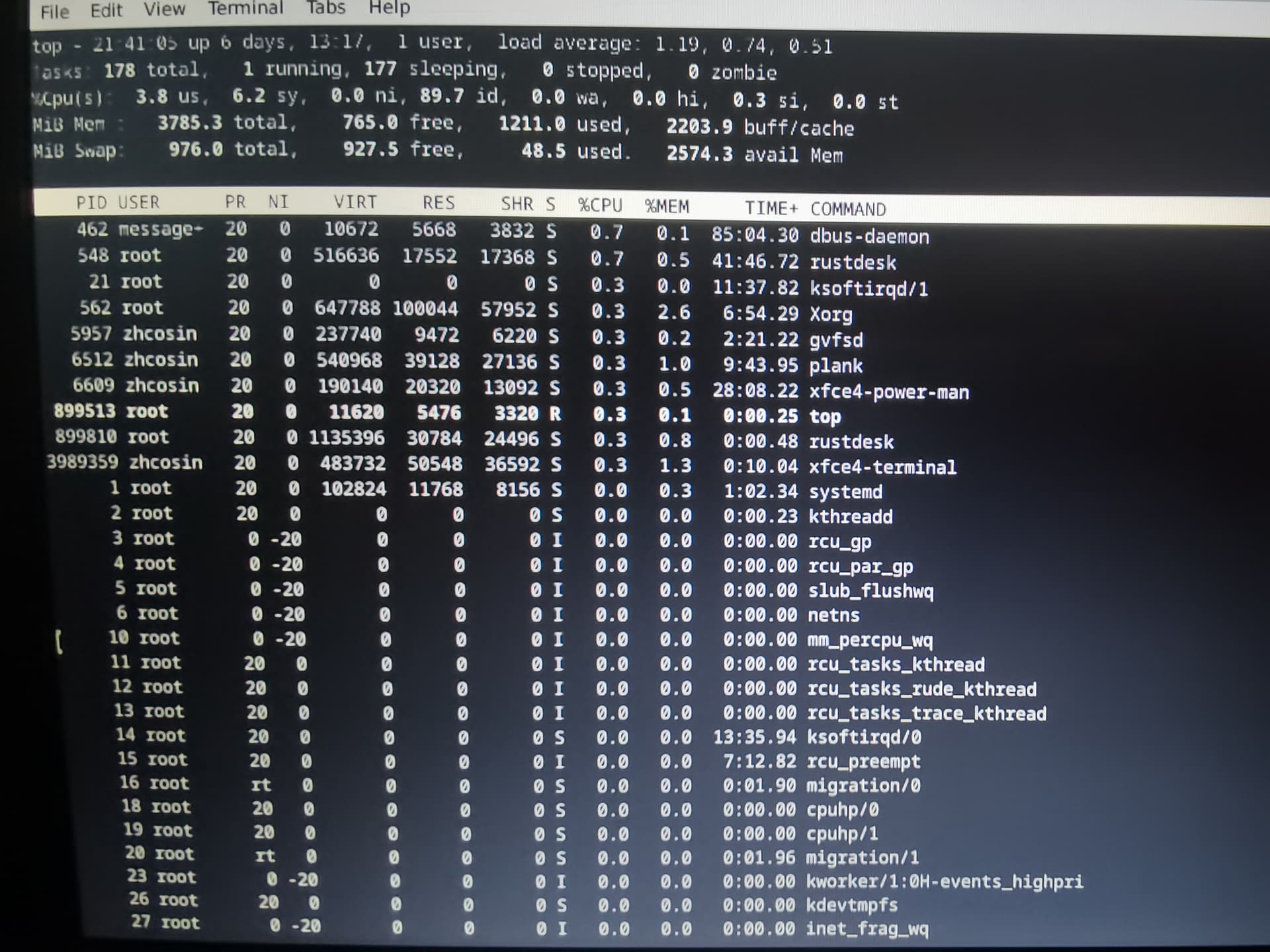Screen dimensions: 1270x952
Task: Click the rcu_gp process name
Action: click(x=840, y=541)
